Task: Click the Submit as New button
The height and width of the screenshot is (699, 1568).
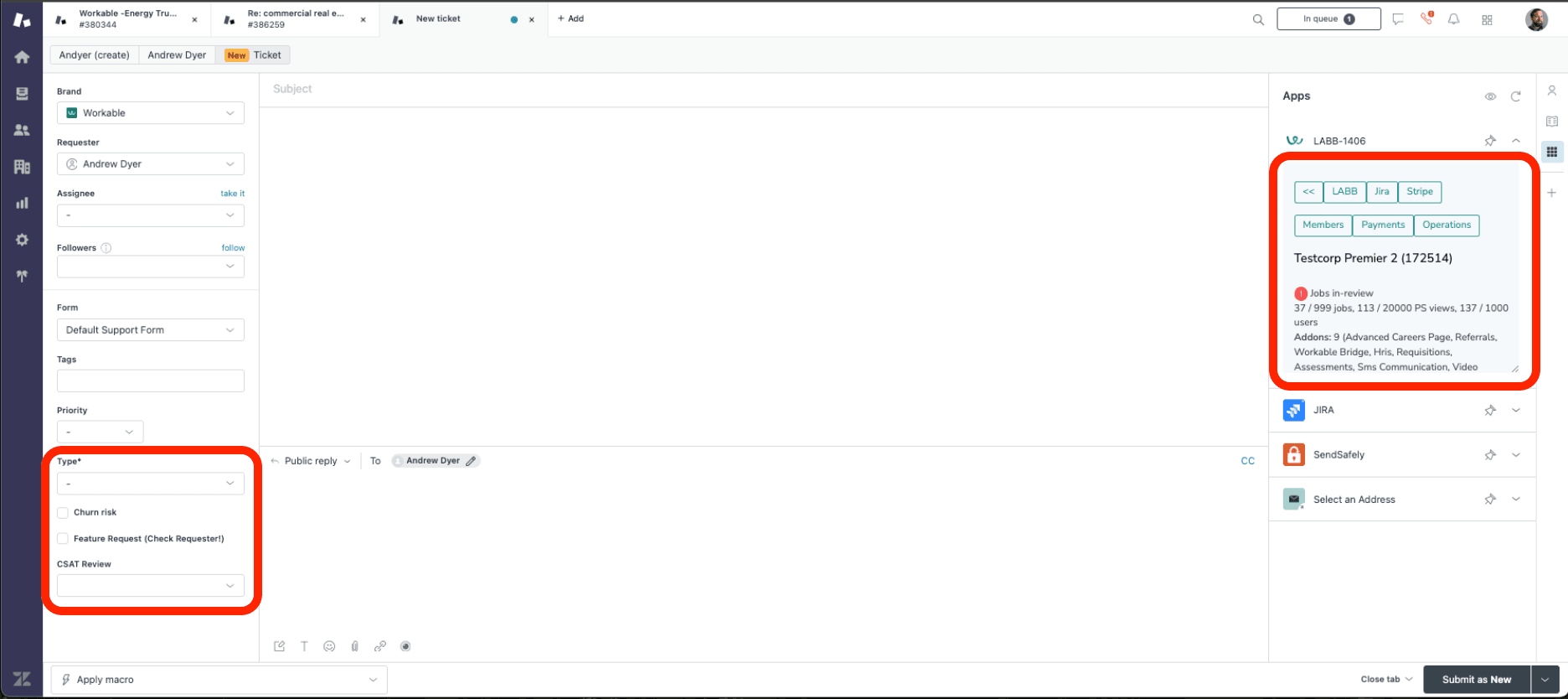Action: [1477, 680]
